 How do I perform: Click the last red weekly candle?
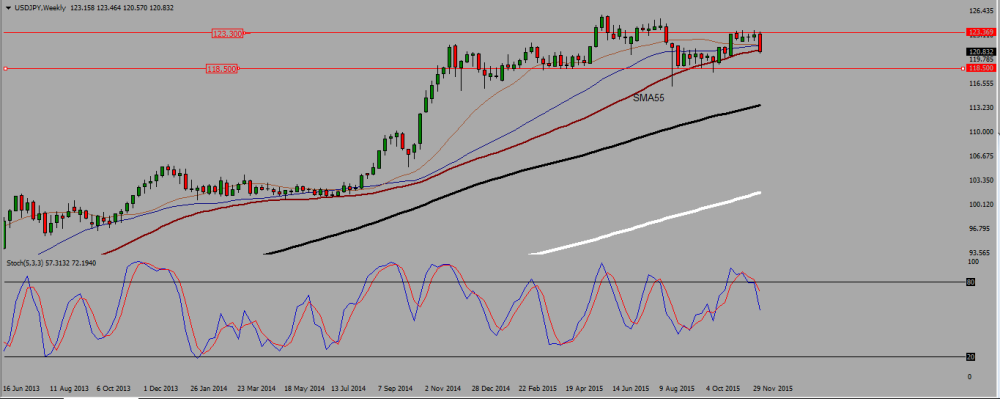click(x=760, y=43)
